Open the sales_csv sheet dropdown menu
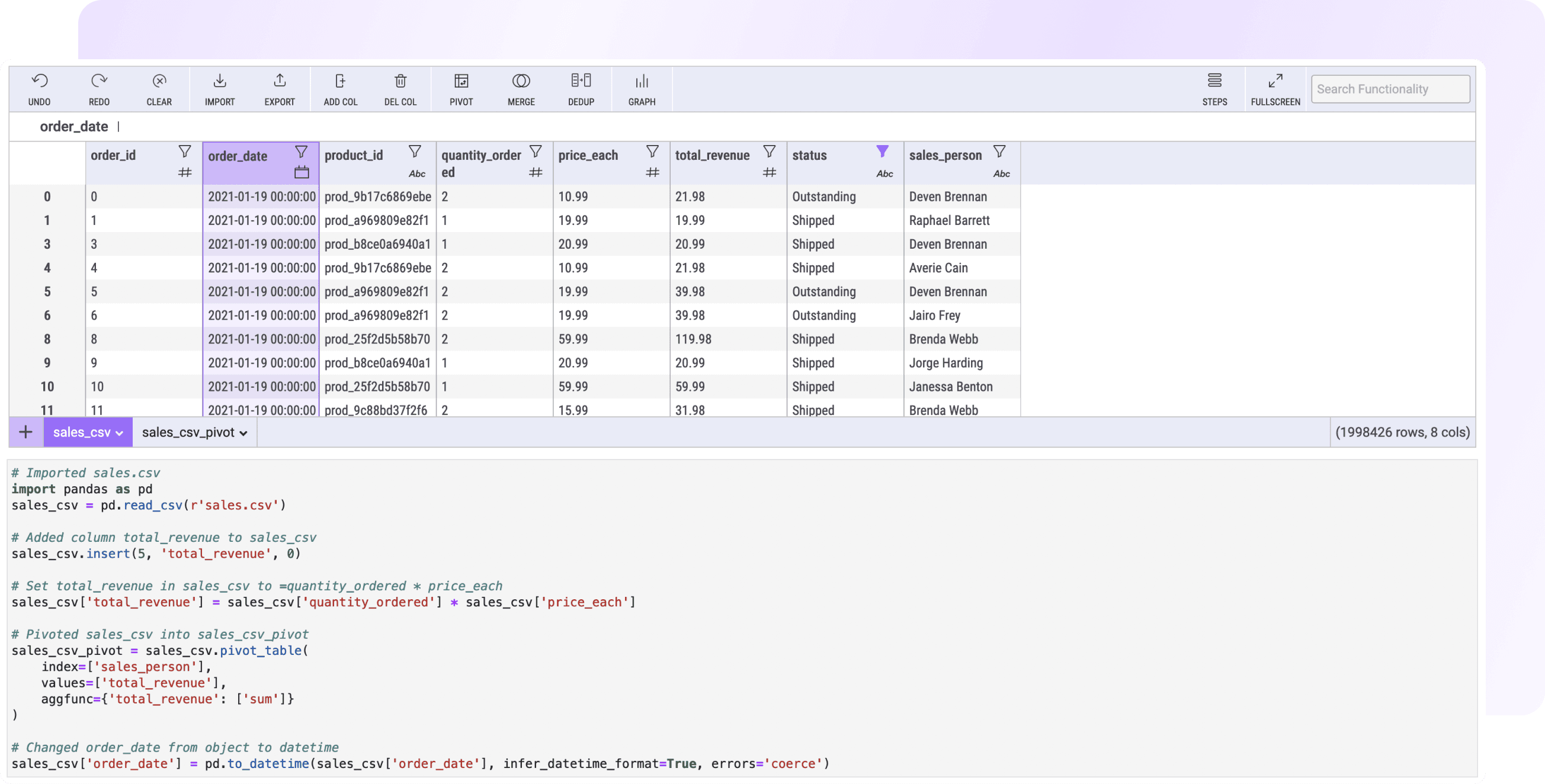 [x=119, y=432]
